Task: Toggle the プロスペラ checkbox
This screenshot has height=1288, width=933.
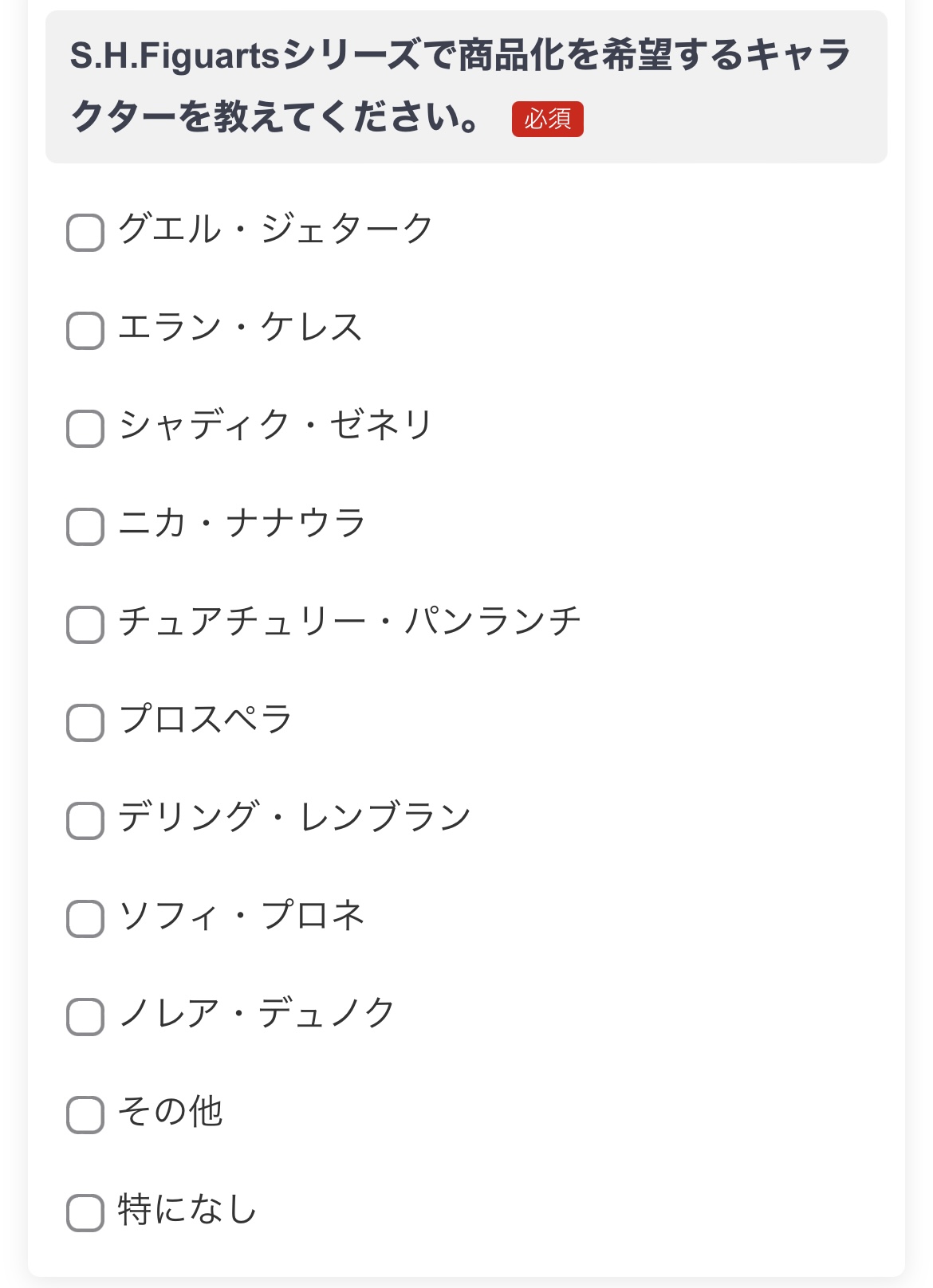Action: pyautogui.click(x=85, y=723)
